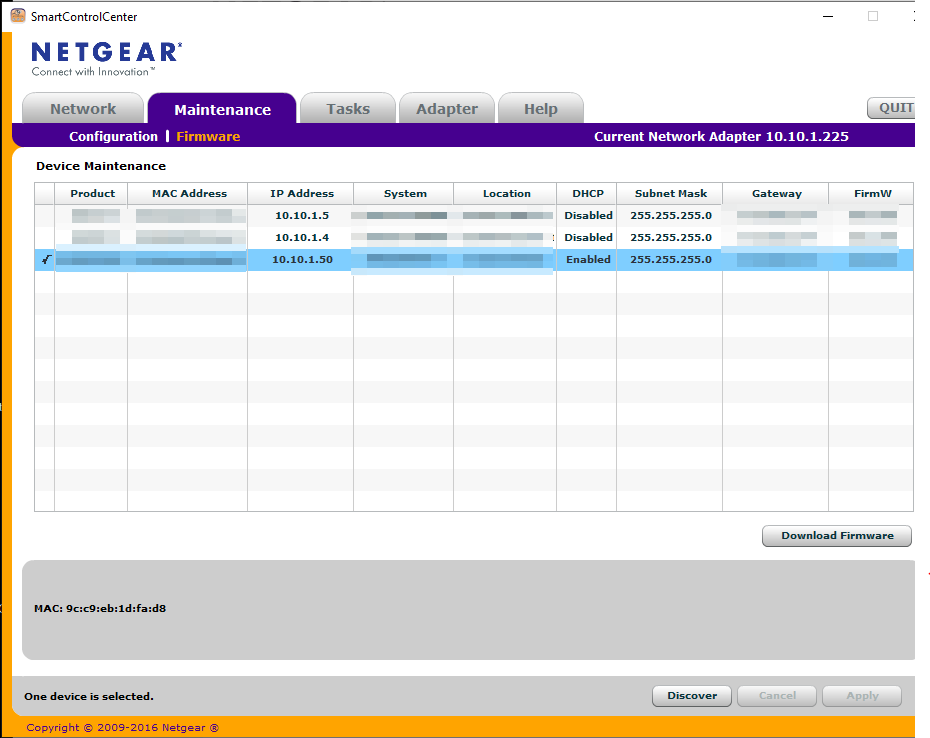
Task: Click the Apply button
Action: (861, 696)
